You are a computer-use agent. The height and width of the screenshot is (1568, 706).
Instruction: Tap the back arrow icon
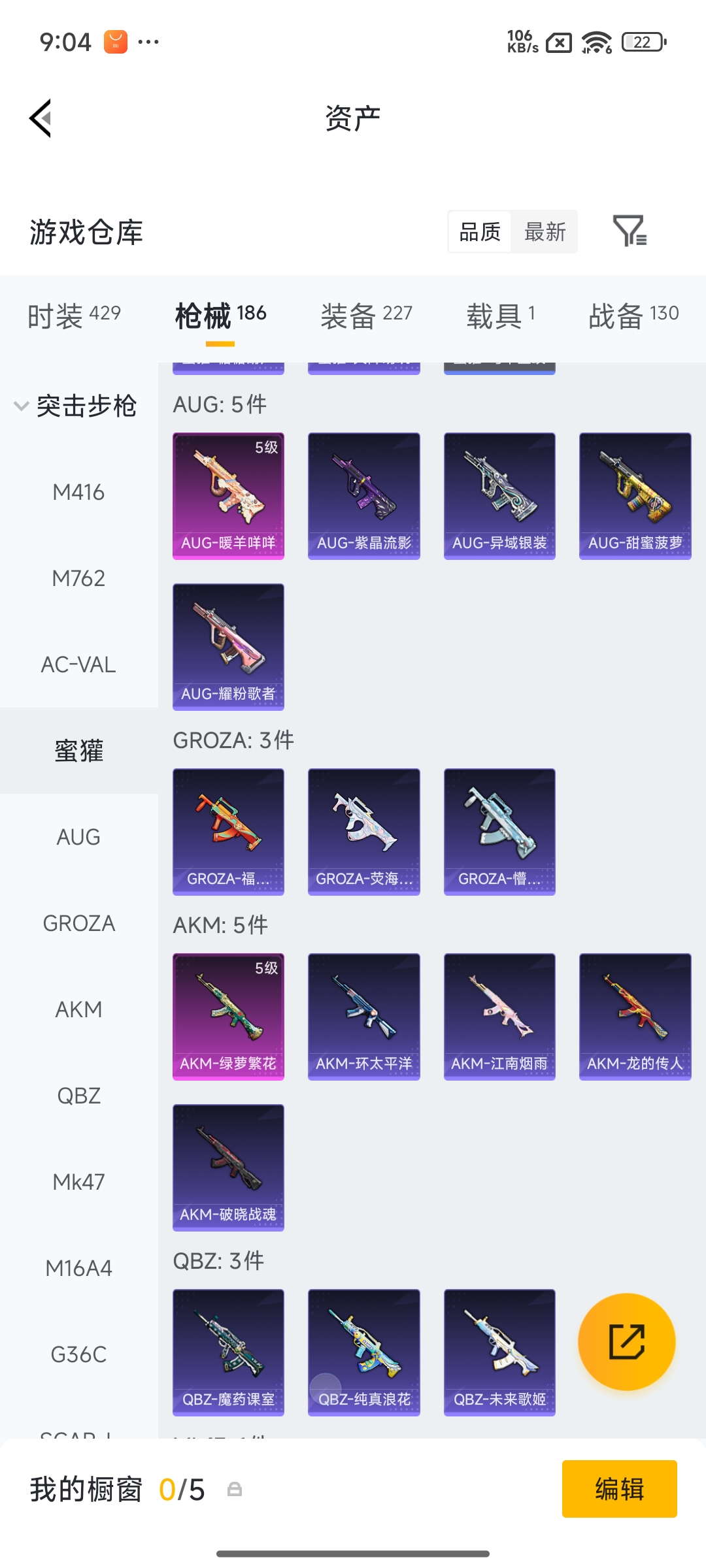tap(41, 118)
